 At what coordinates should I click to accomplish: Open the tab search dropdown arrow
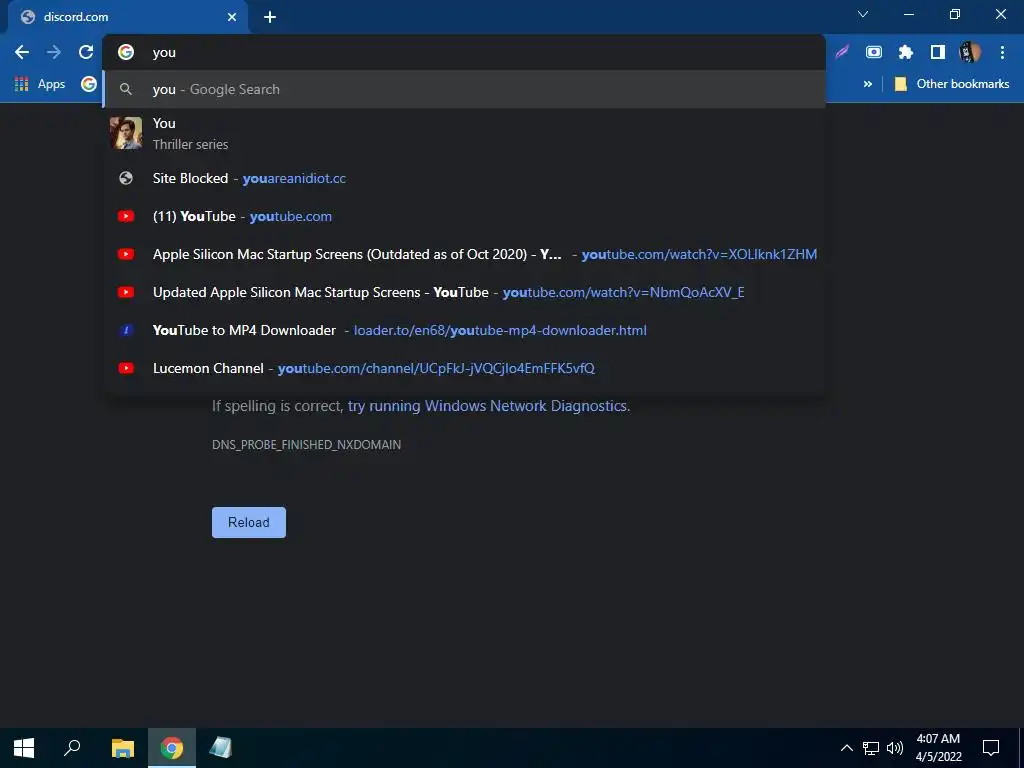(863, 14)
